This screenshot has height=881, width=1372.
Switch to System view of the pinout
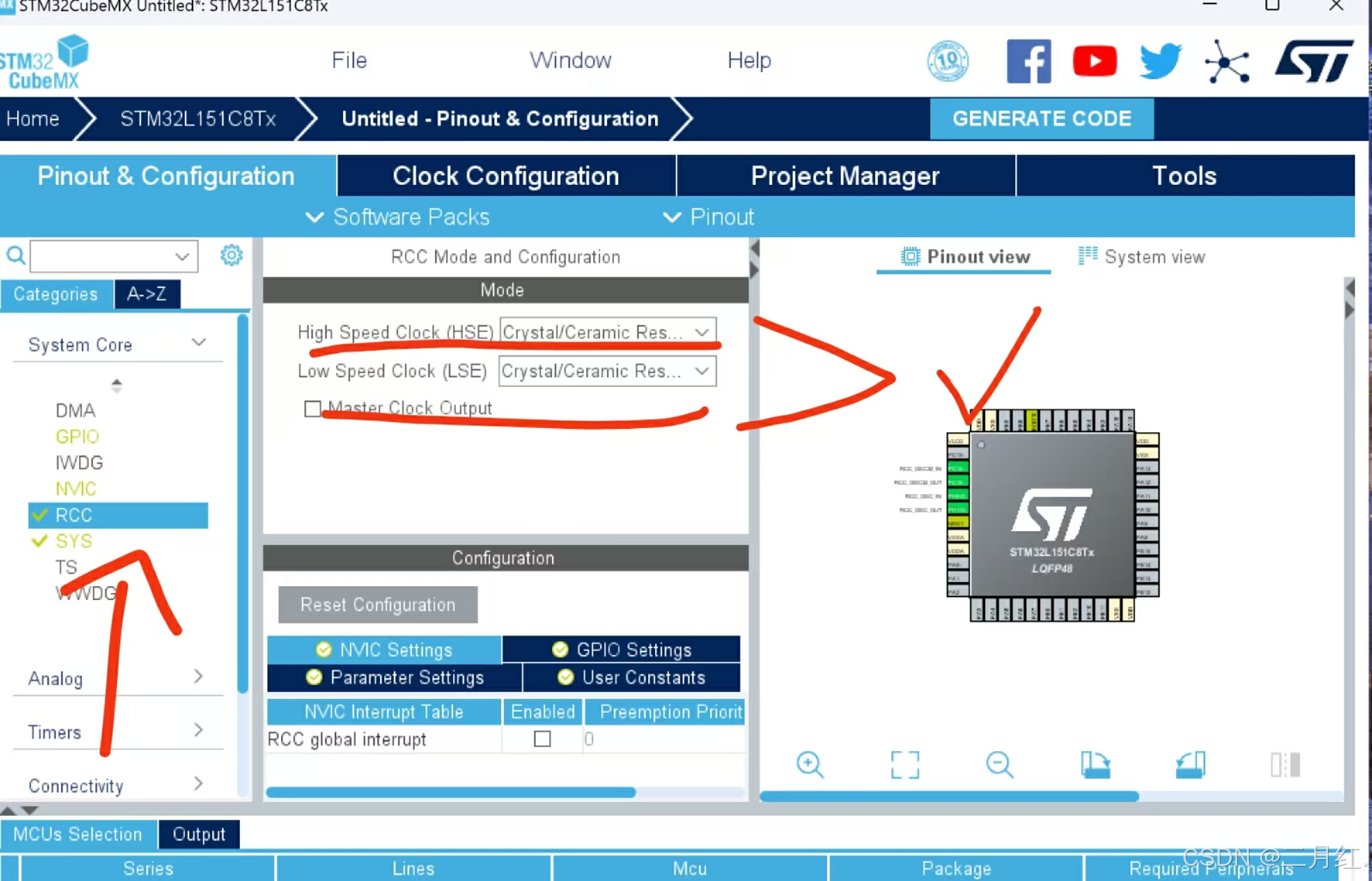point(1141,256)
